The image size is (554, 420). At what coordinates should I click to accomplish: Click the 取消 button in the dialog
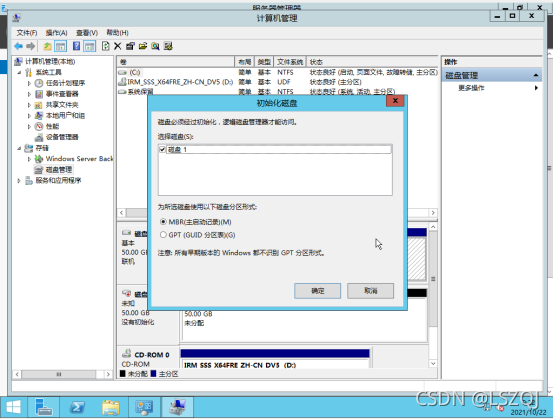[370, 291]
